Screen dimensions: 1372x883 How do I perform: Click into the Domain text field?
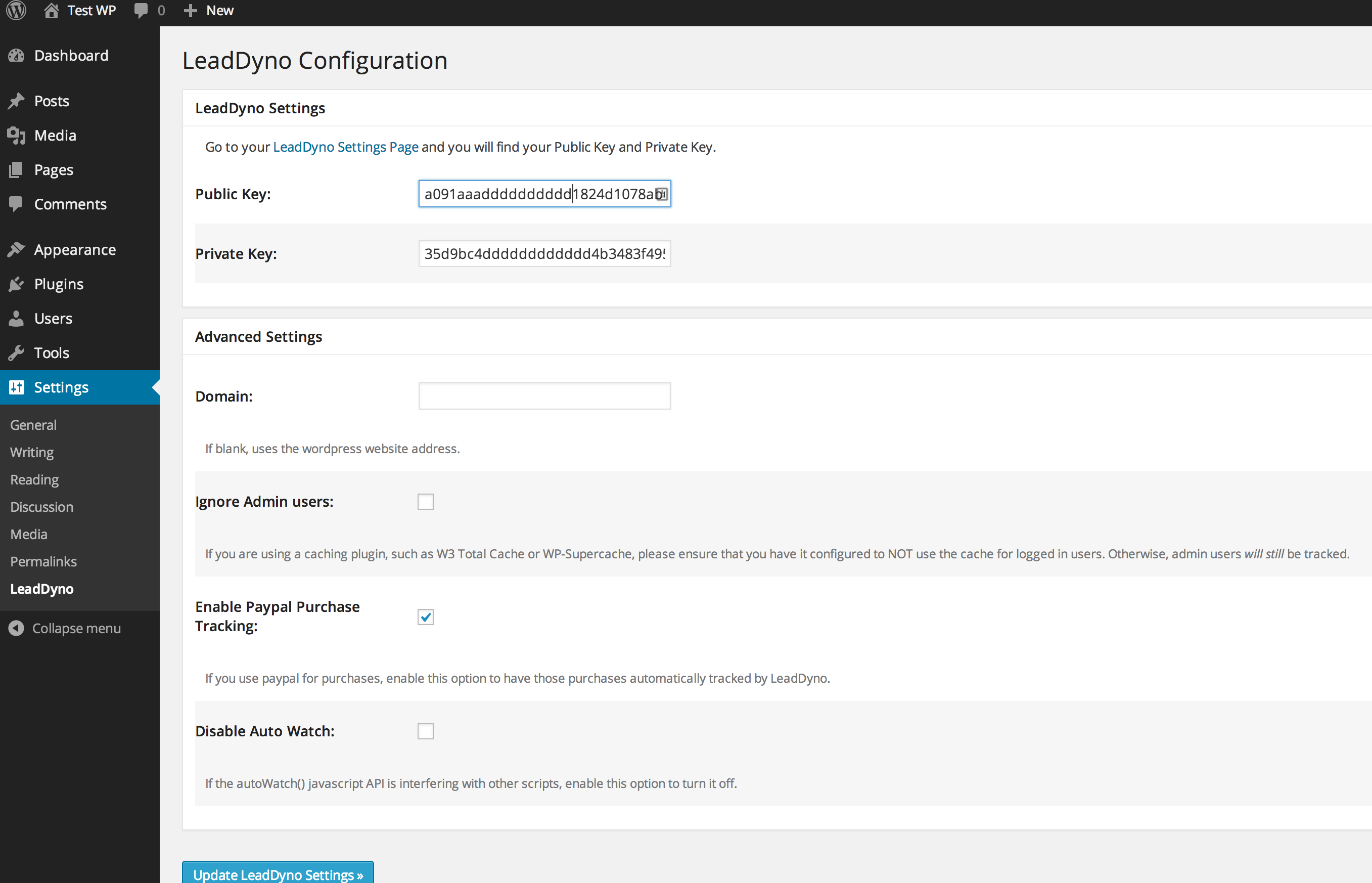544,396
